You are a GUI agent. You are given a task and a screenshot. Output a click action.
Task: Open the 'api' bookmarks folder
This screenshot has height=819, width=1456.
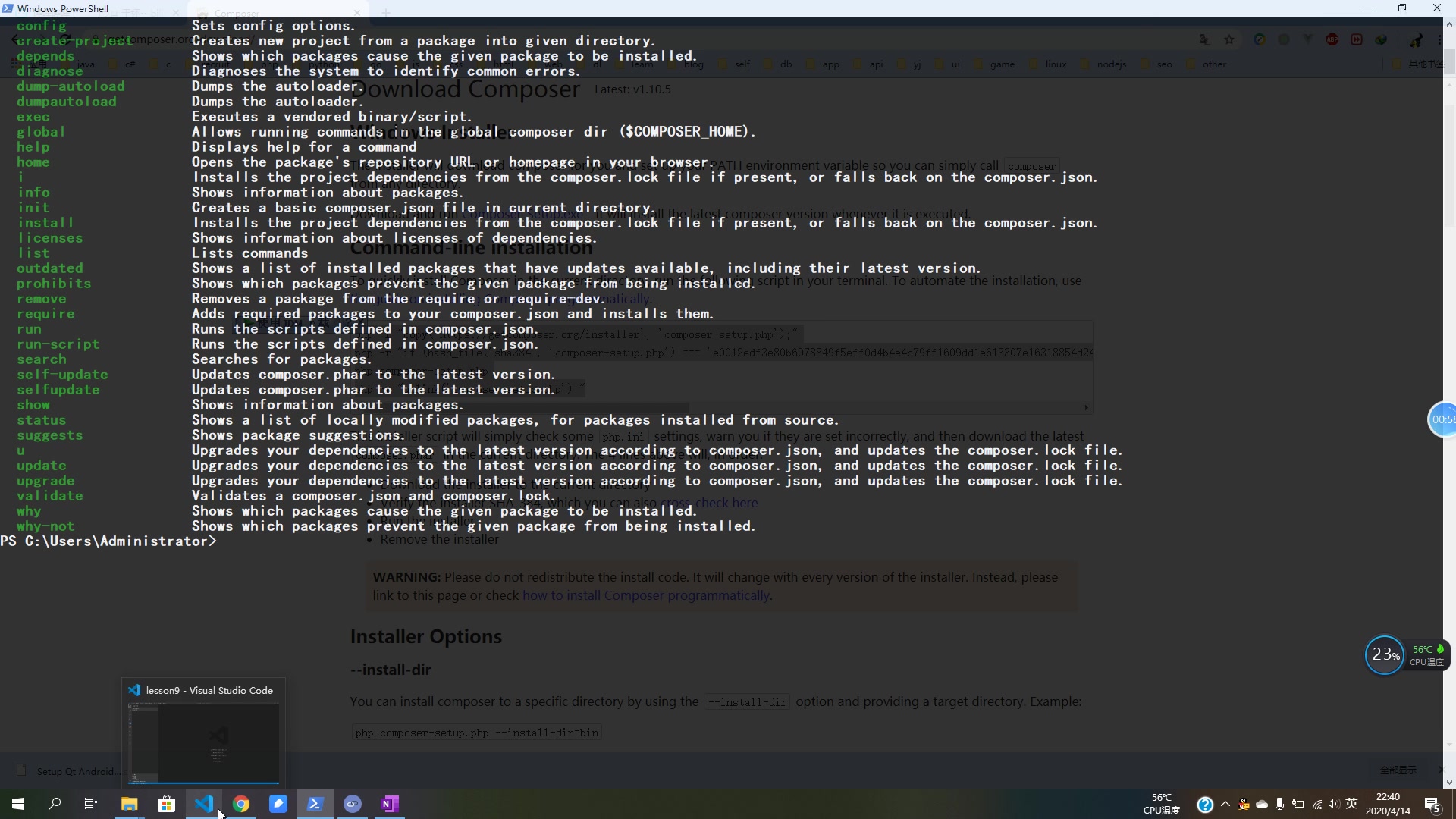click(868, 64)
